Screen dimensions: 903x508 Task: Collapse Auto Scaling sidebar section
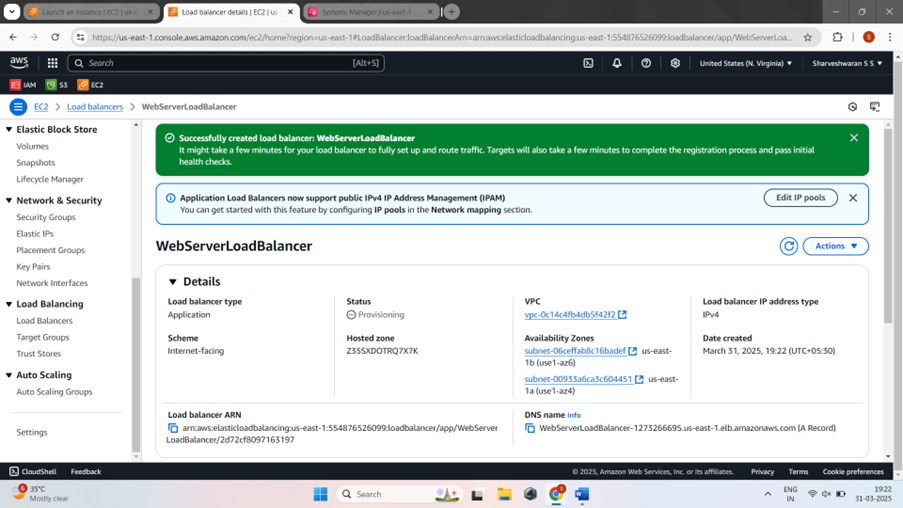(9, 375)
